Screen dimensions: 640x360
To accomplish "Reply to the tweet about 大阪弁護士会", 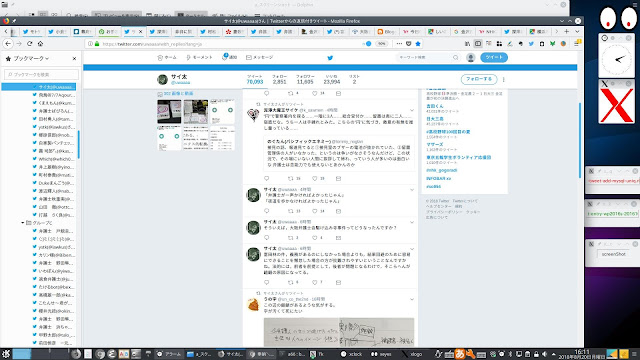I will (267, 238).
